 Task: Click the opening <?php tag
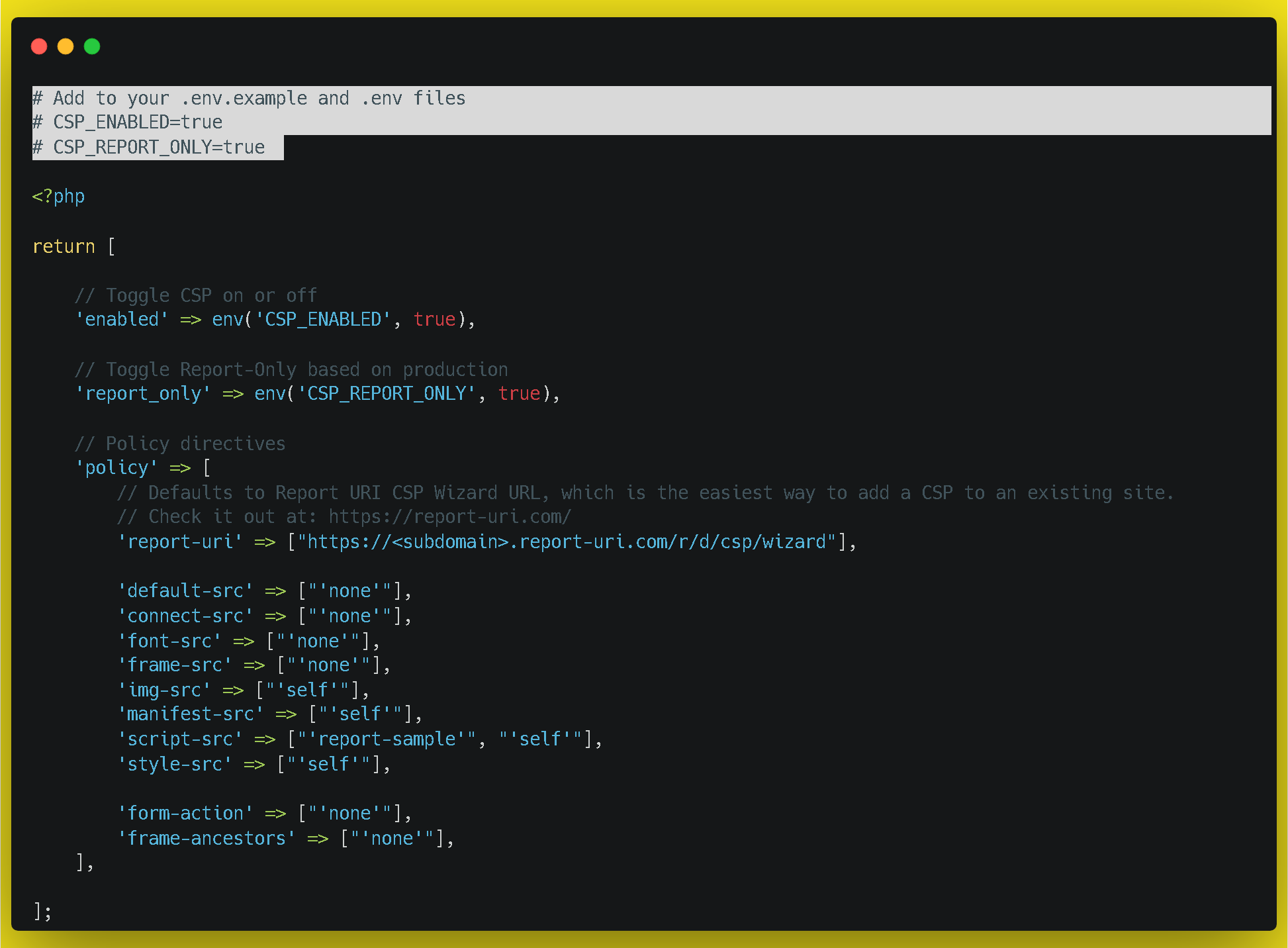58,196
